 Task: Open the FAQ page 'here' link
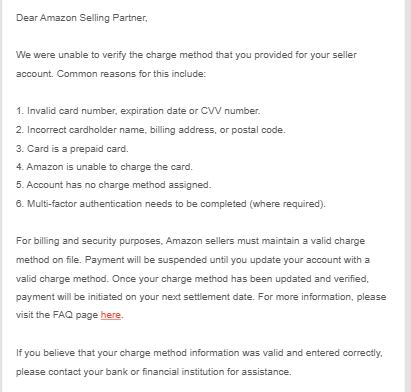[x=111, y=315]
